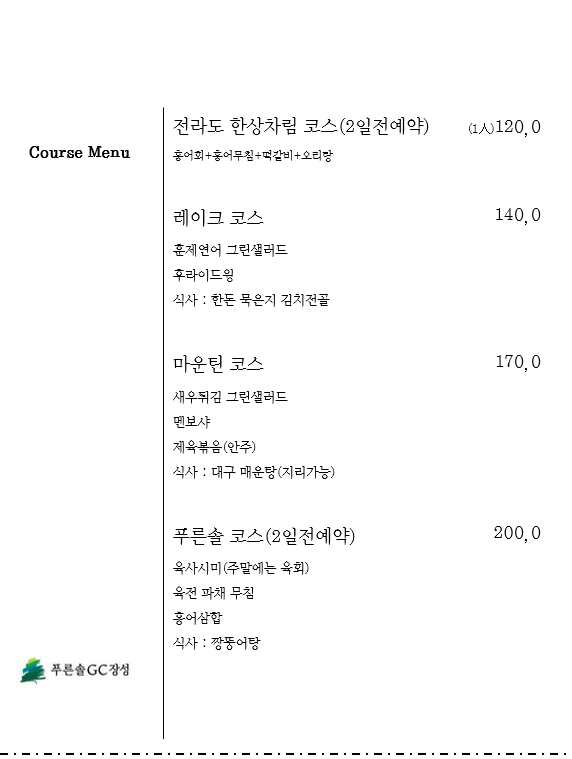
Task: Select the 멘보샤 menu item
Action: (192, 422)
